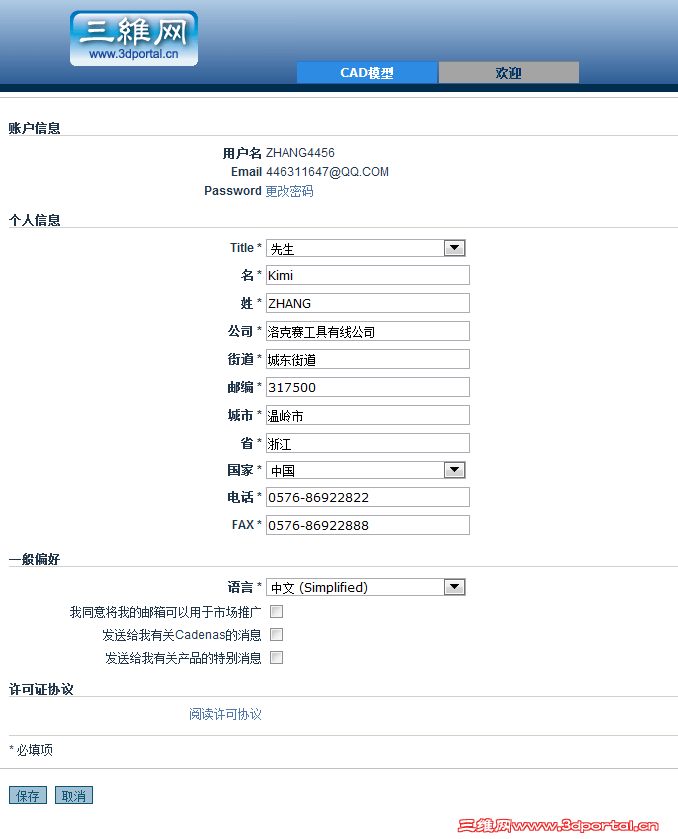Click the FAX field with 0576-86922888
Screen dimensions: 678x839
tap(368, 525)
